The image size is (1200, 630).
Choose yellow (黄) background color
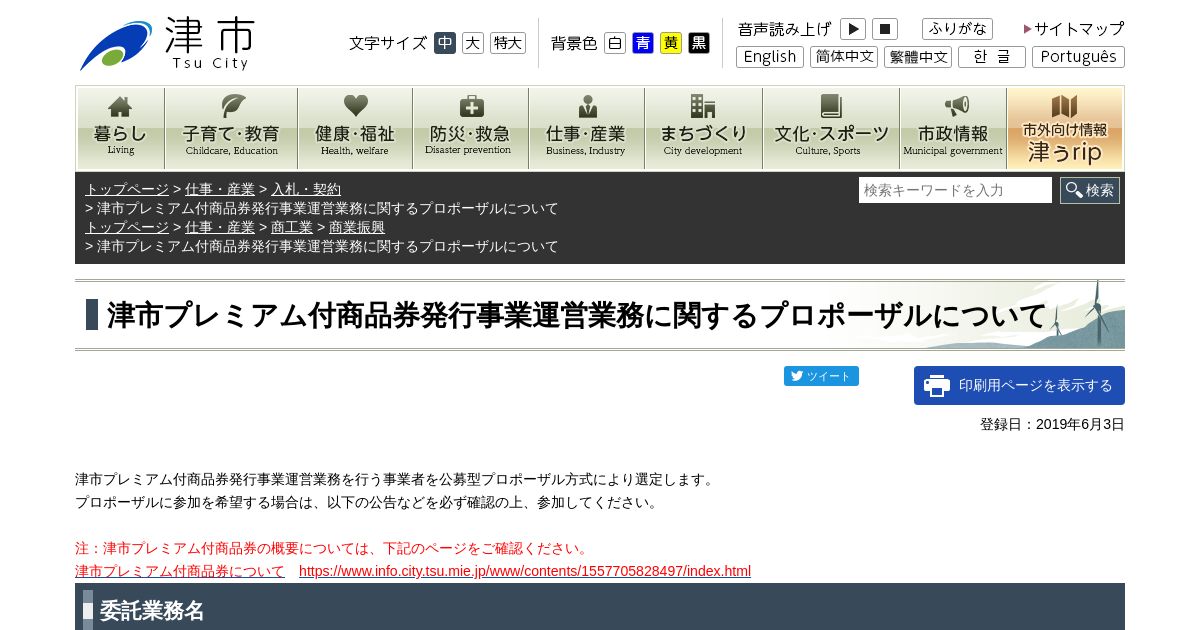(671, 43)
